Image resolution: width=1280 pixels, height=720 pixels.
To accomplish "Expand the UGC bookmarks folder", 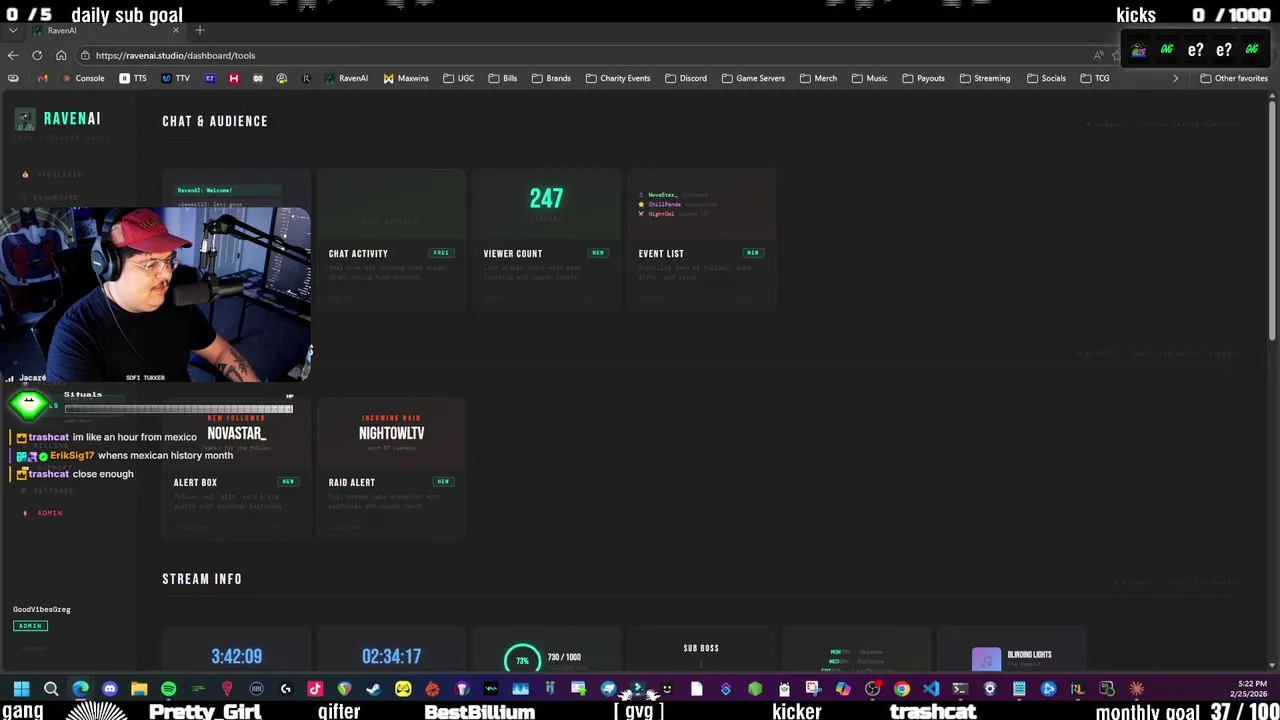I will pyautogui.click(x=459, y=78).
